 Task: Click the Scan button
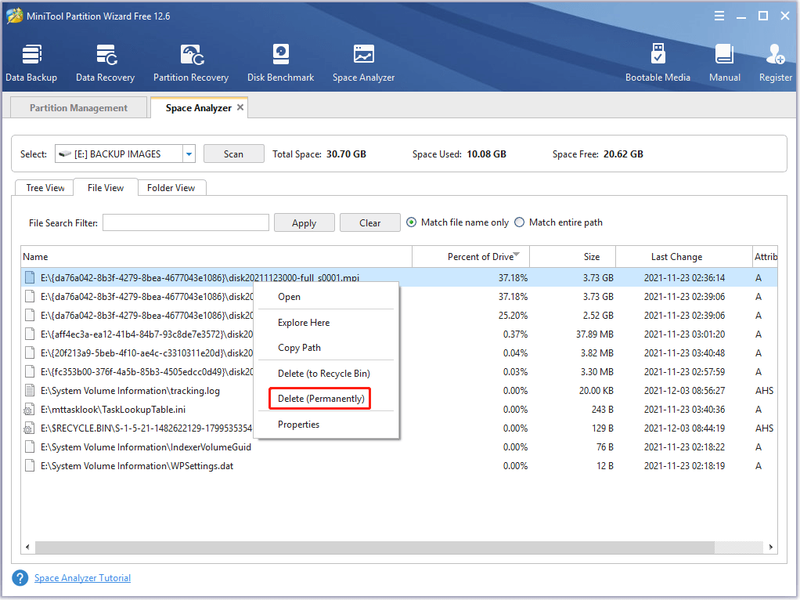(234, 154)
